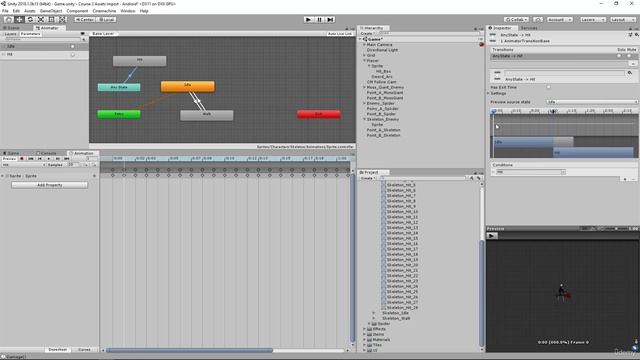640x360 pixels.
Task: Select the orange Idle state node
Action: [x=187, y=86]
